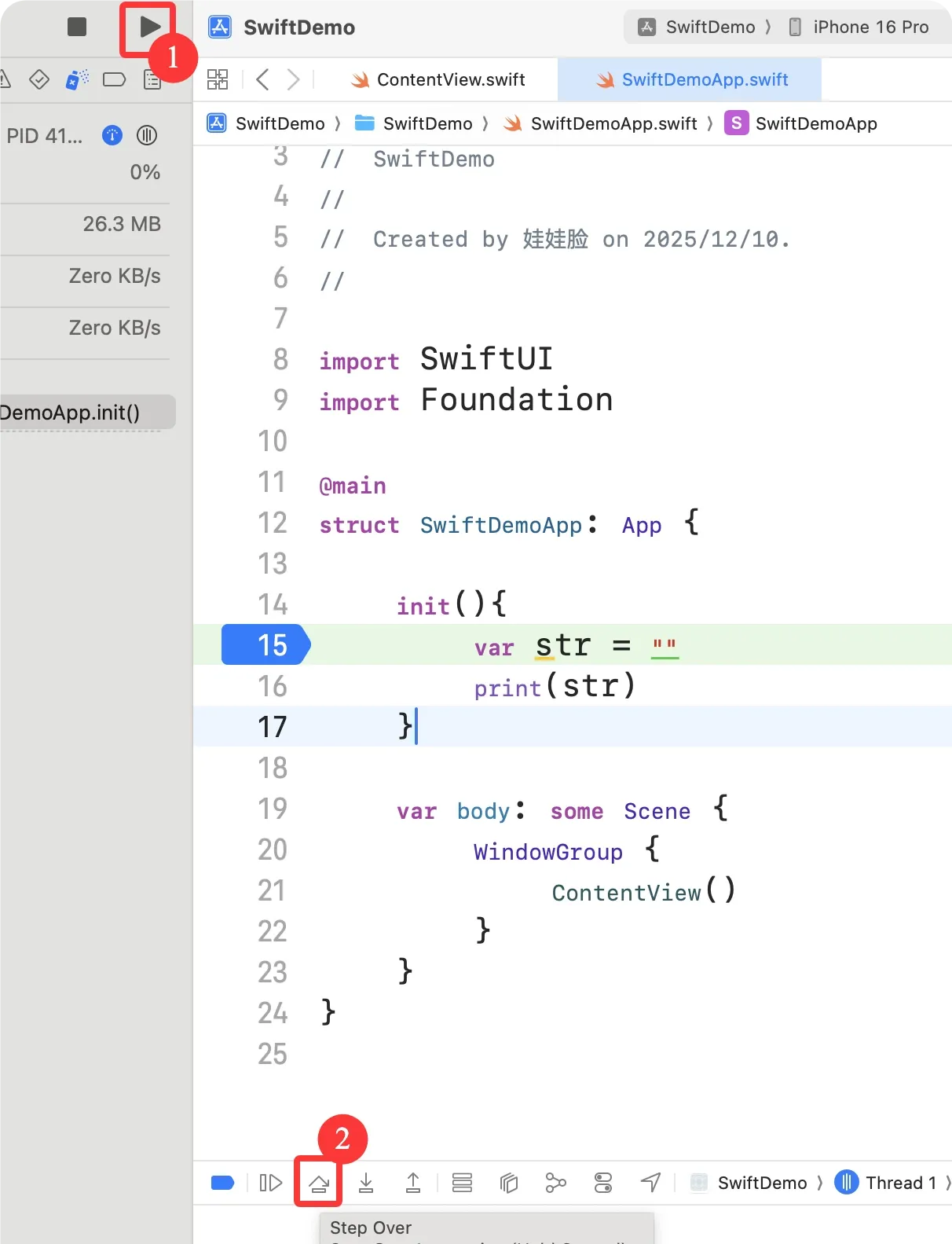Select the SwiftDemoApp.swift tab
Viewport: 952px width, 1244px height.
click(x=691, y=79)
